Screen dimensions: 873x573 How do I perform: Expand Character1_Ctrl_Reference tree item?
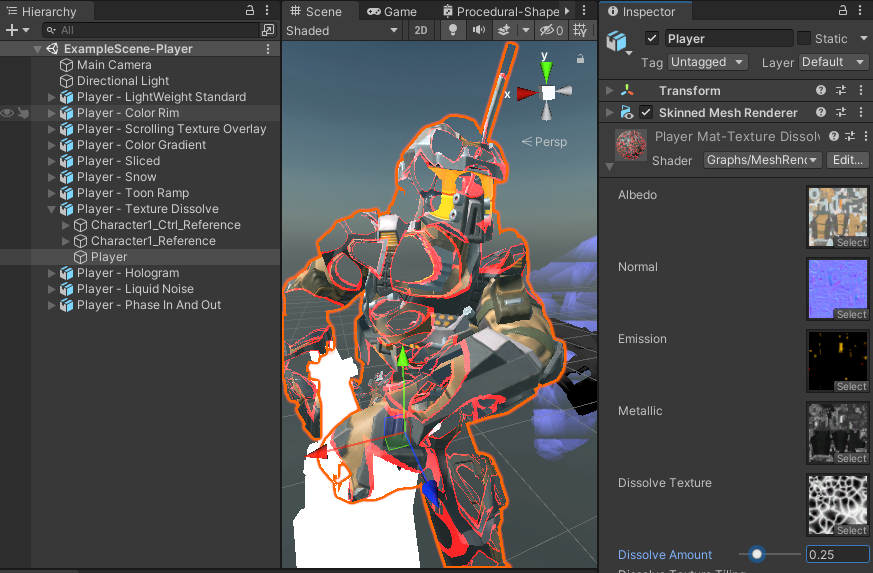(65, 226)
